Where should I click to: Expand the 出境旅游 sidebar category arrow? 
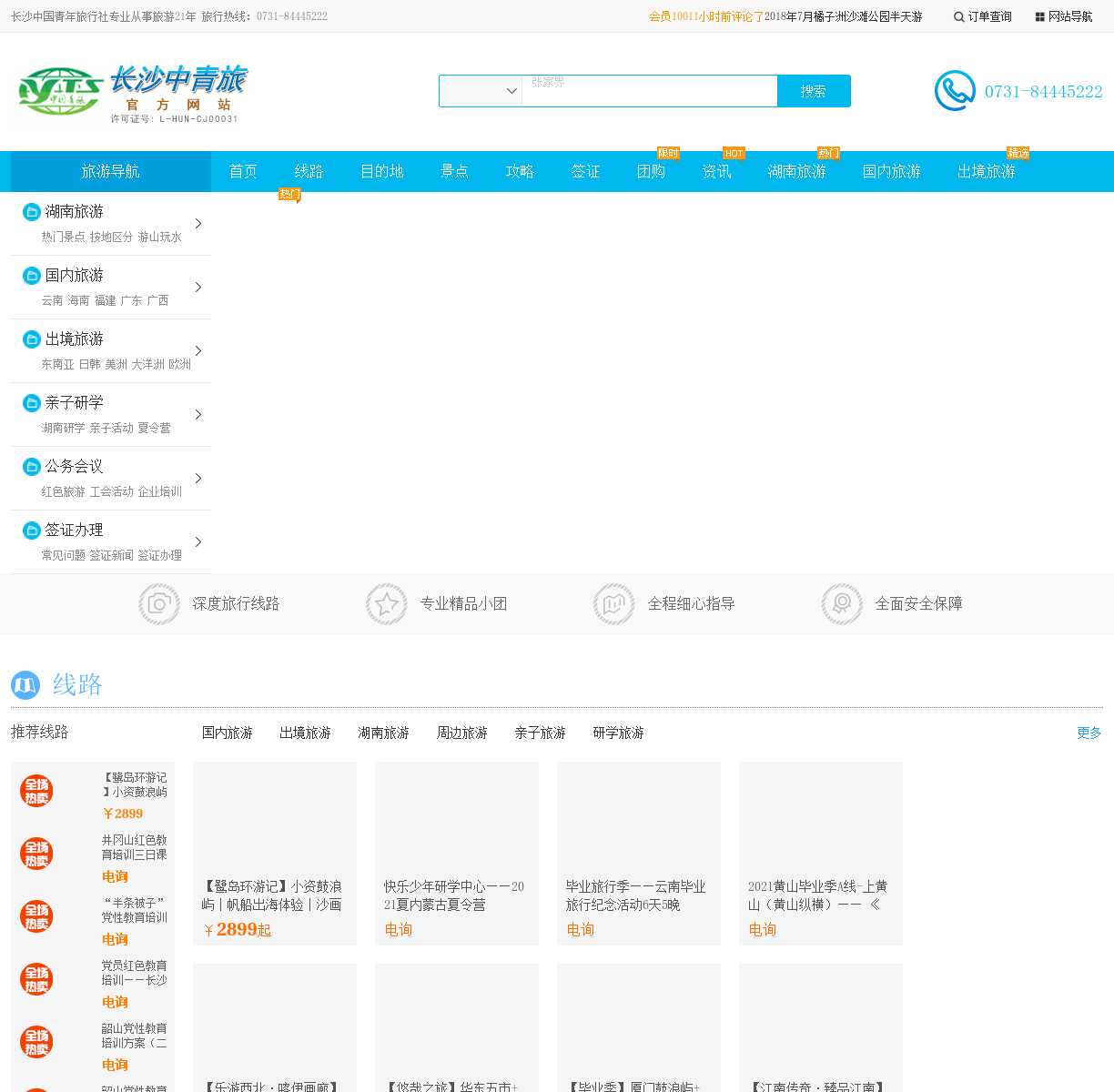pyautogui.click(x=198, y=351)
